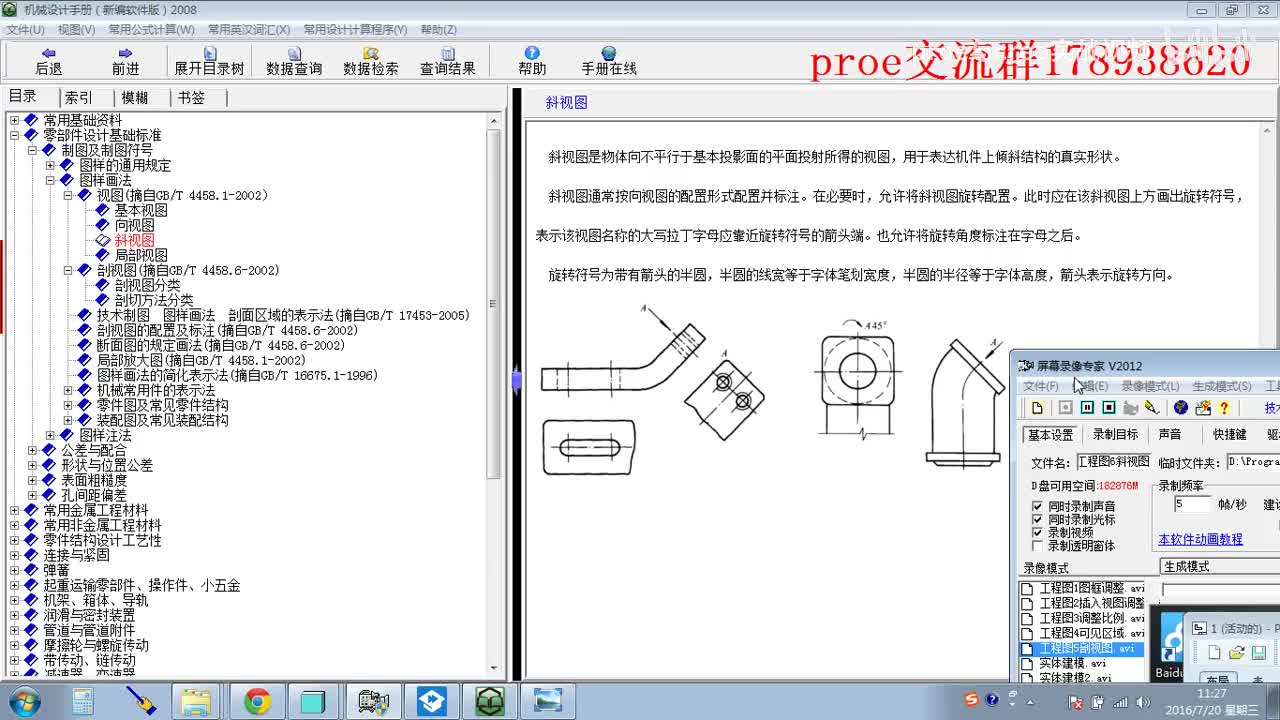Viewport: 1280px width, 720px height.
Task: Open the 录制目标 tab in the screen recorder
Action: click(x=1115, y=434)
